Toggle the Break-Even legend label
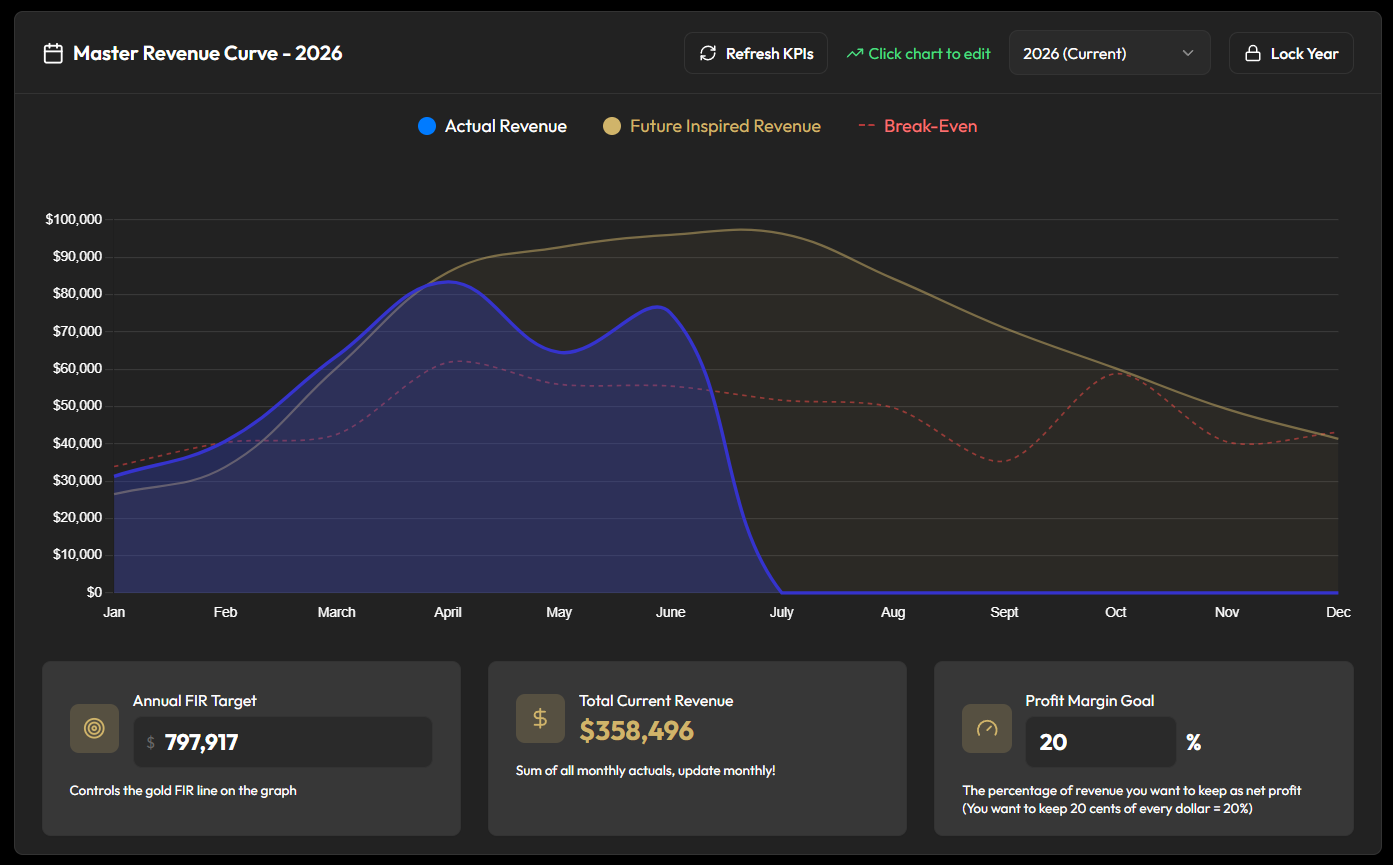Screen dimensions: 1393x865 tap(931, 126)
